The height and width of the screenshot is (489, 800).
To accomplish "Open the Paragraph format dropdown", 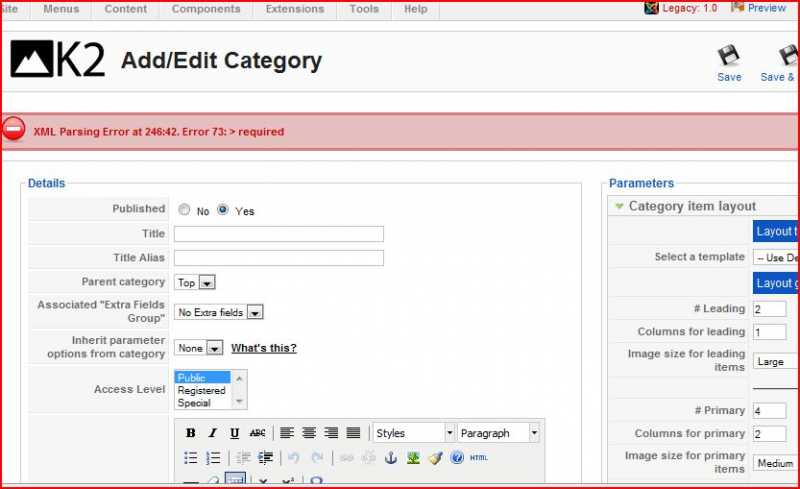I will tap(498, 433).
